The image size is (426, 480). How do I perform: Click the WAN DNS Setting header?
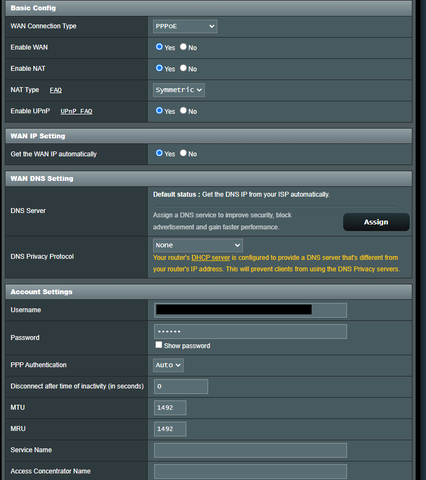tap(209, 179)
